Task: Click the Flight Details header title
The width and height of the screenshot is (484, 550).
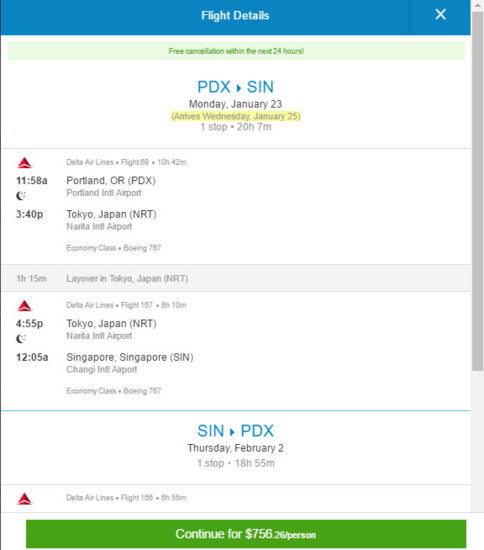Action: tap(235, 15)
